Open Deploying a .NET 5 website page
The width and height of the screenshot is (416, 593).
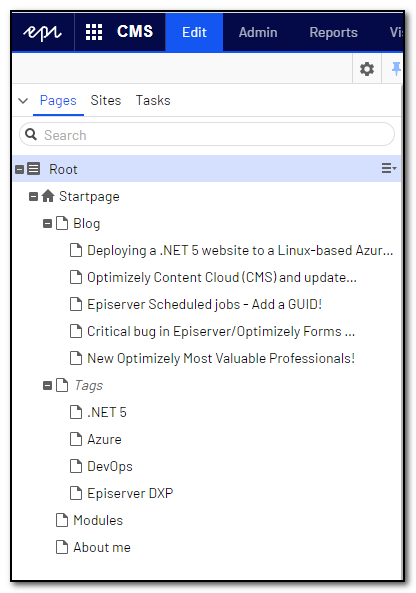point(240,250)
